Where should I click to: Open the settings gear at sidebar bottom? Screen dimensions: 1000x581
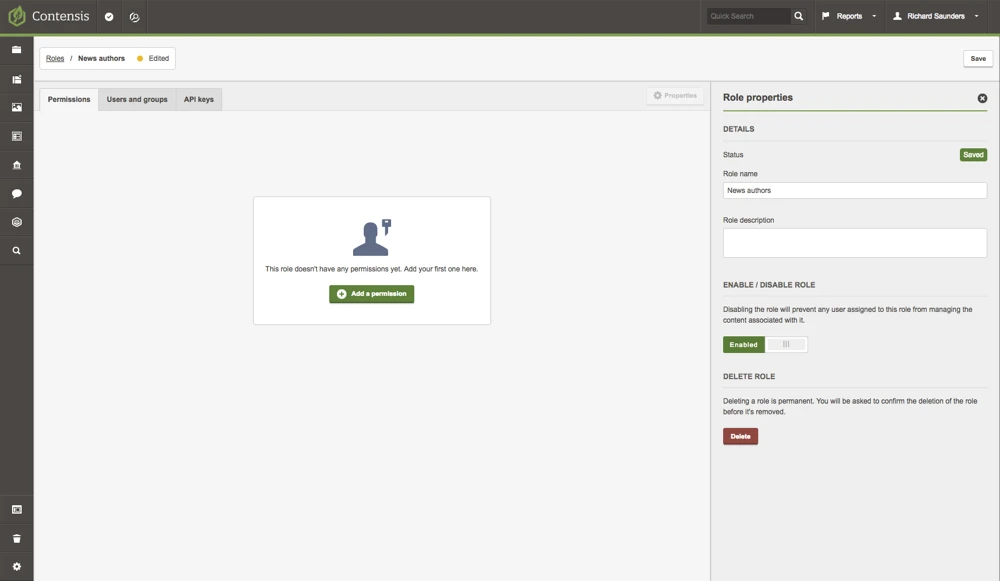click(16, 567)
